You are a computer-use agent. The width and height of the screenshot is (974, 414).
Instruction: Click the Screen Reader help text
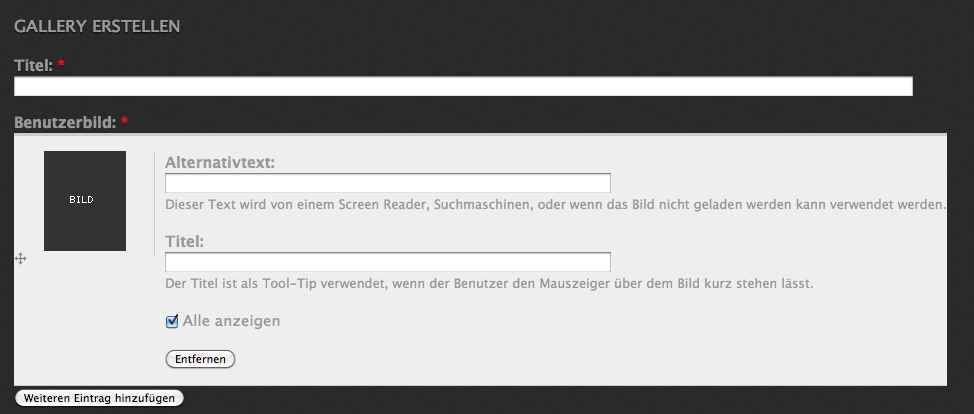pos(554,205)
